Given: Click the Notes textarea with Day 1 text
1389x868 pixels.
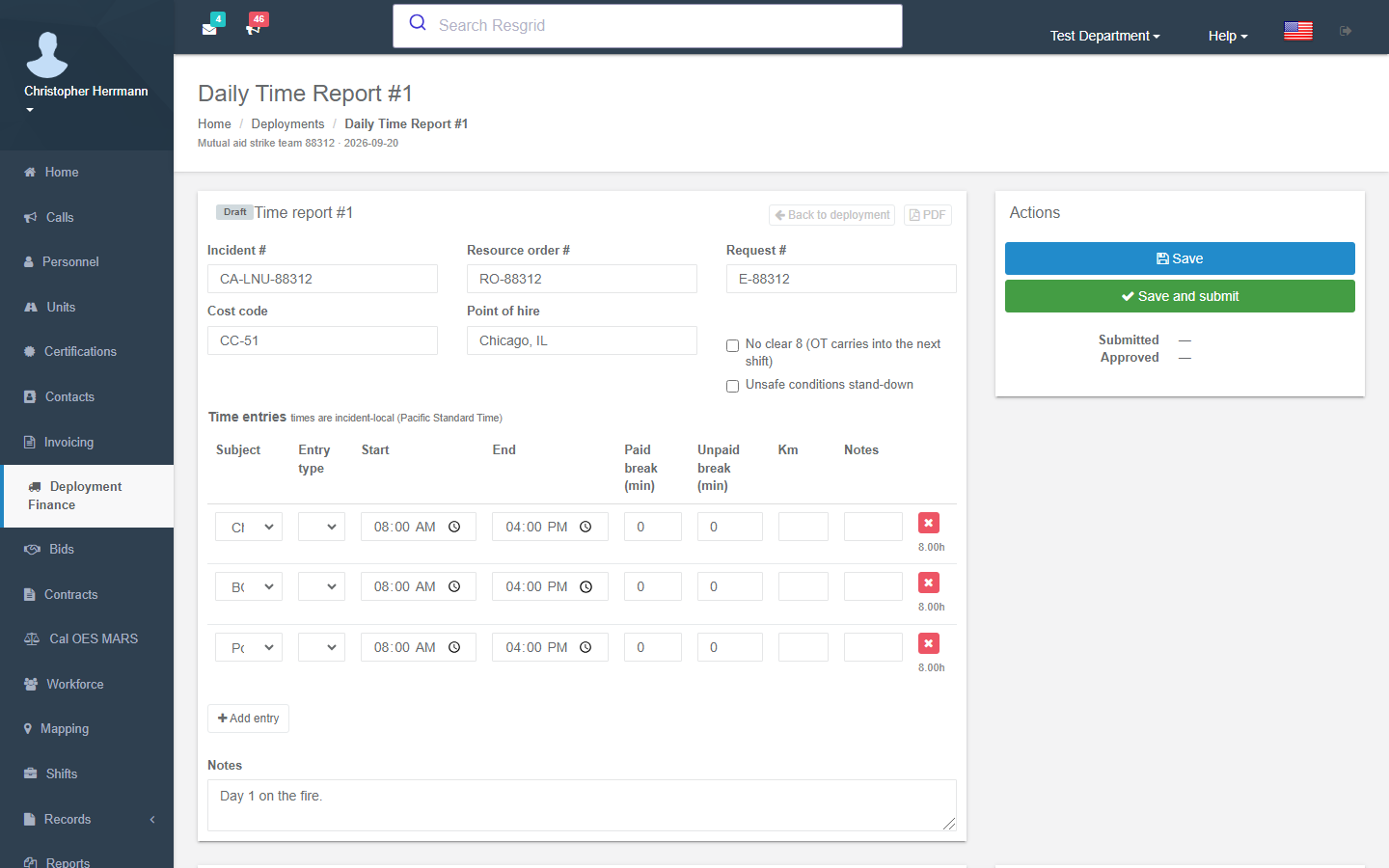Looking at the screenshot, I should 582,805.
